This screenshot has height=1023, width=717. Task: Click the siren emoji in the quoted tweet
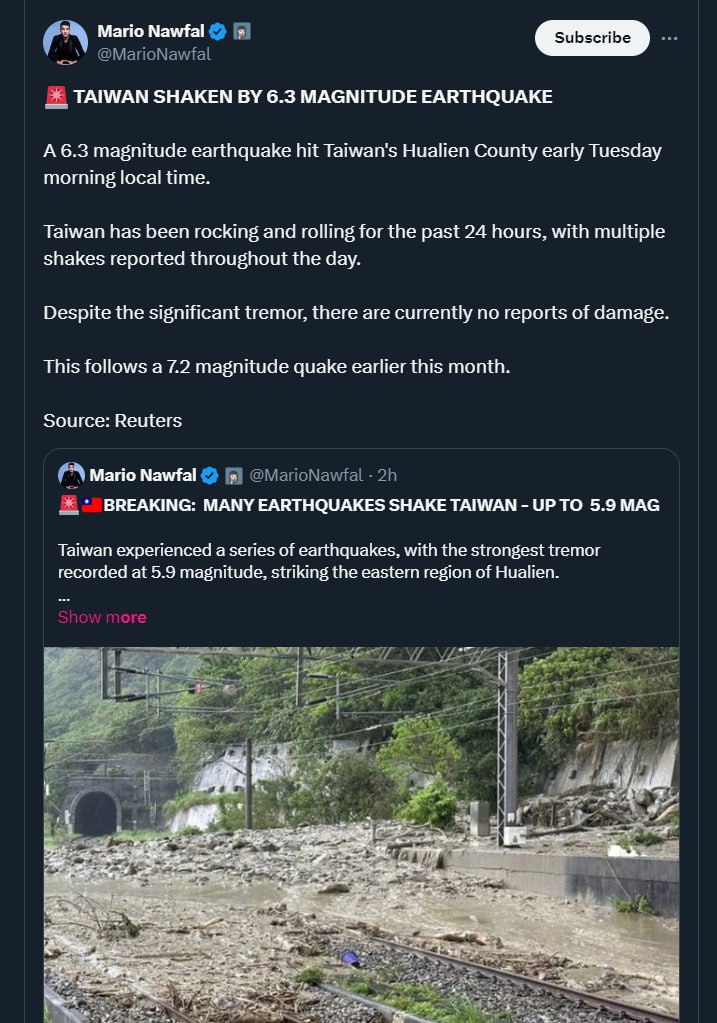pos(69,505)
